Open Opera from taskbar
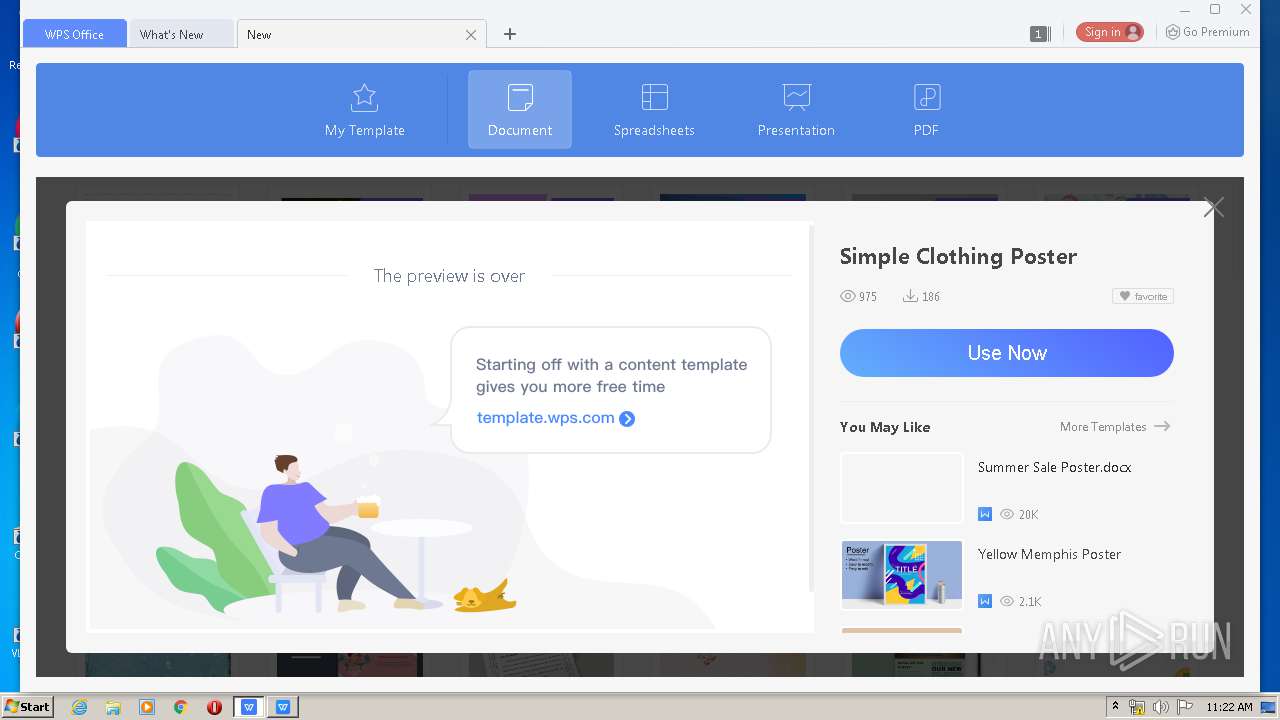The height and width of the screenshot is (720, 1280). (x=214, y=707)
